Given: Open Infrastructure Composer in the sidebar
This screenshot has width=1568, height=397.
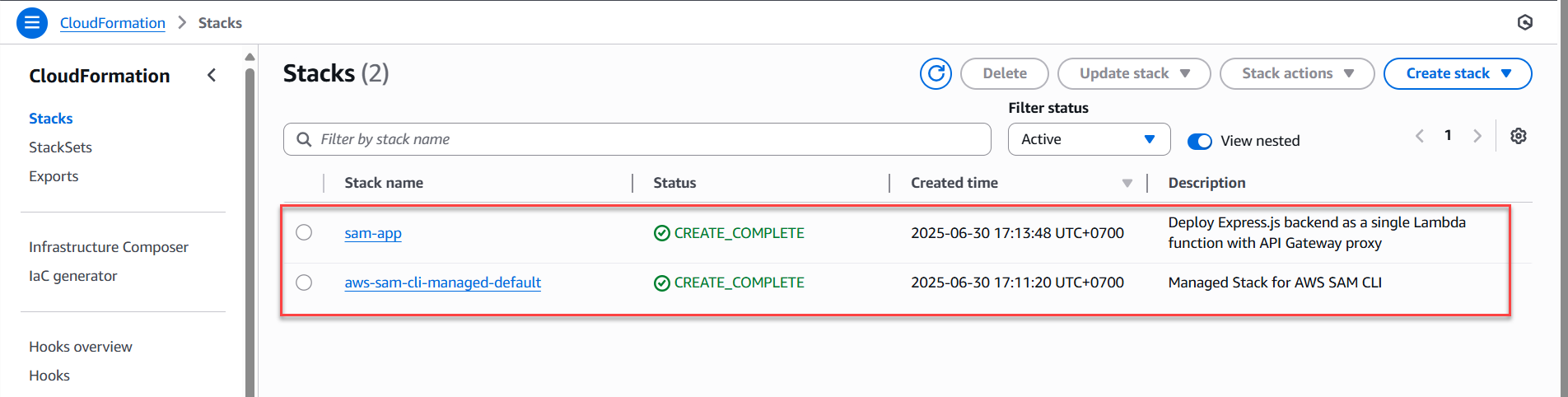Looking at the screenshot, I should (109, 247).
